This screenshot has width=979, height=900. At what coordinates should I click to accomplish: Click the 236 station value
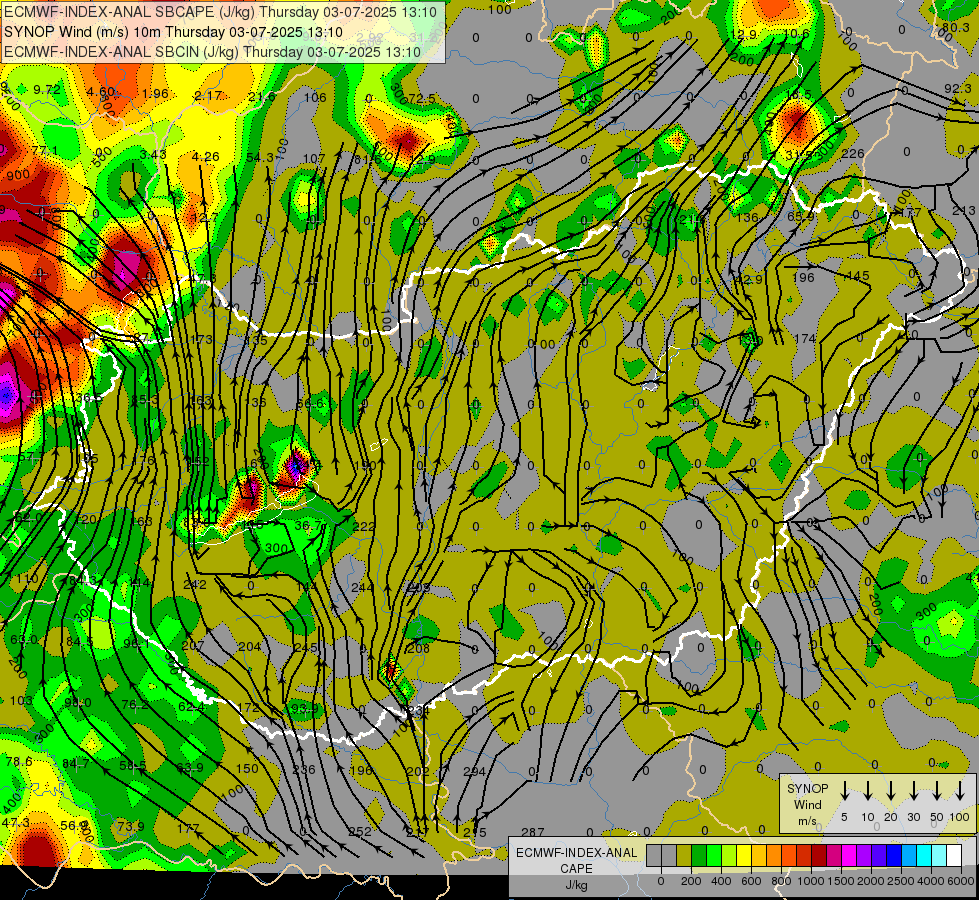[304, 769]
